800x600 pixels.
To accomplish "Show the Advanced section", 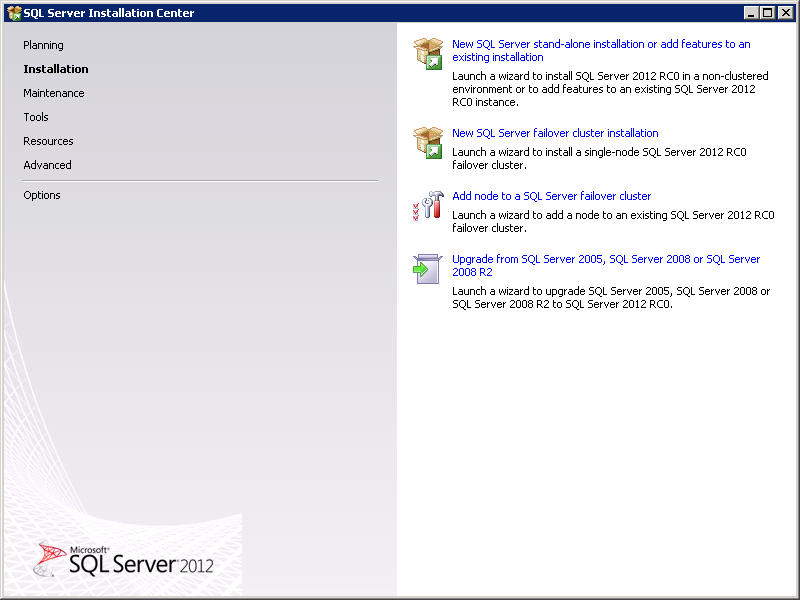I will coord(47,165).
